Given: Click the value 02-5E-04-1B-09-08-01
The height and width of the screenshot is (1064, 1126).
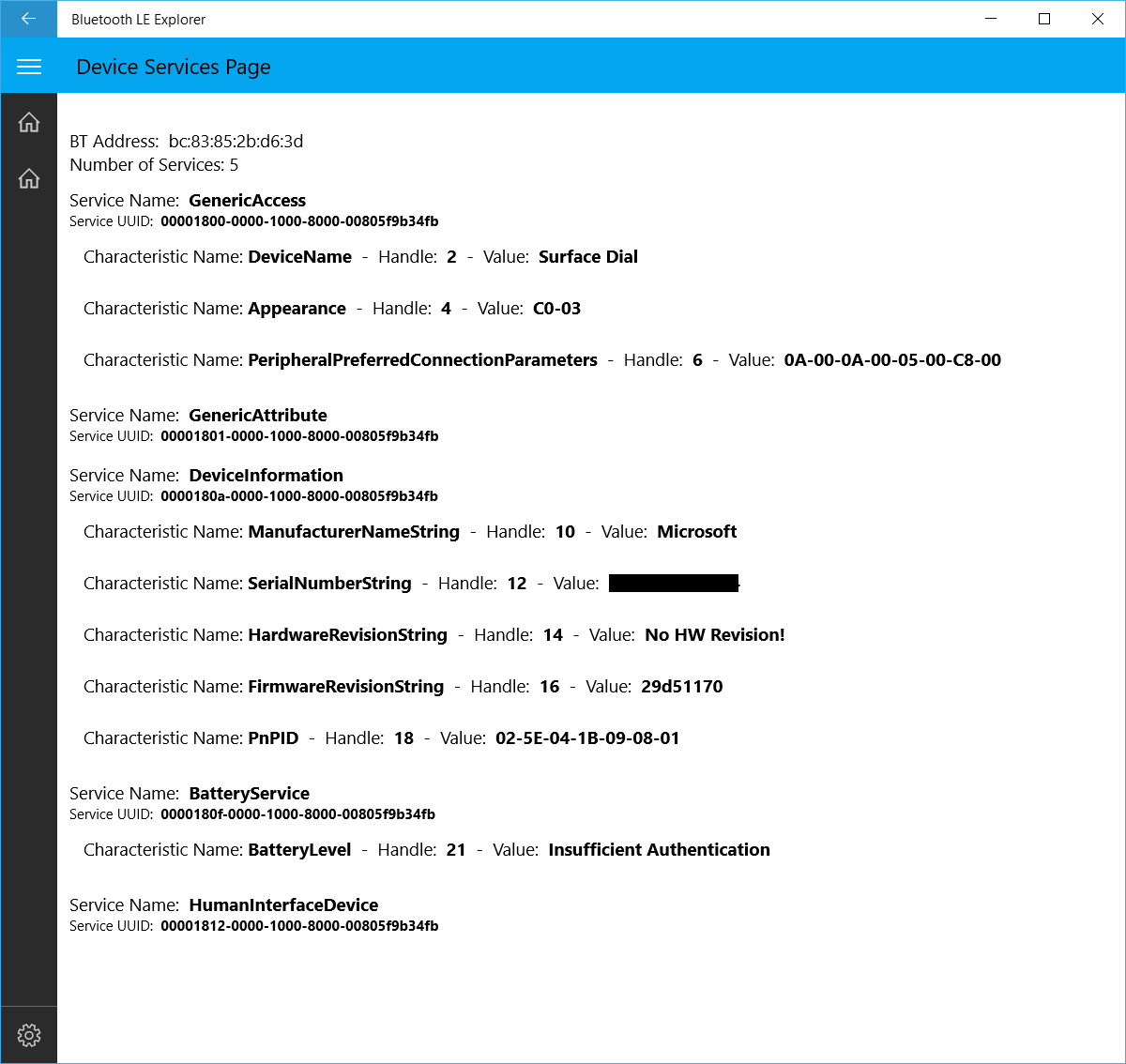Looking at the screenshot, I should coord(587,738).
